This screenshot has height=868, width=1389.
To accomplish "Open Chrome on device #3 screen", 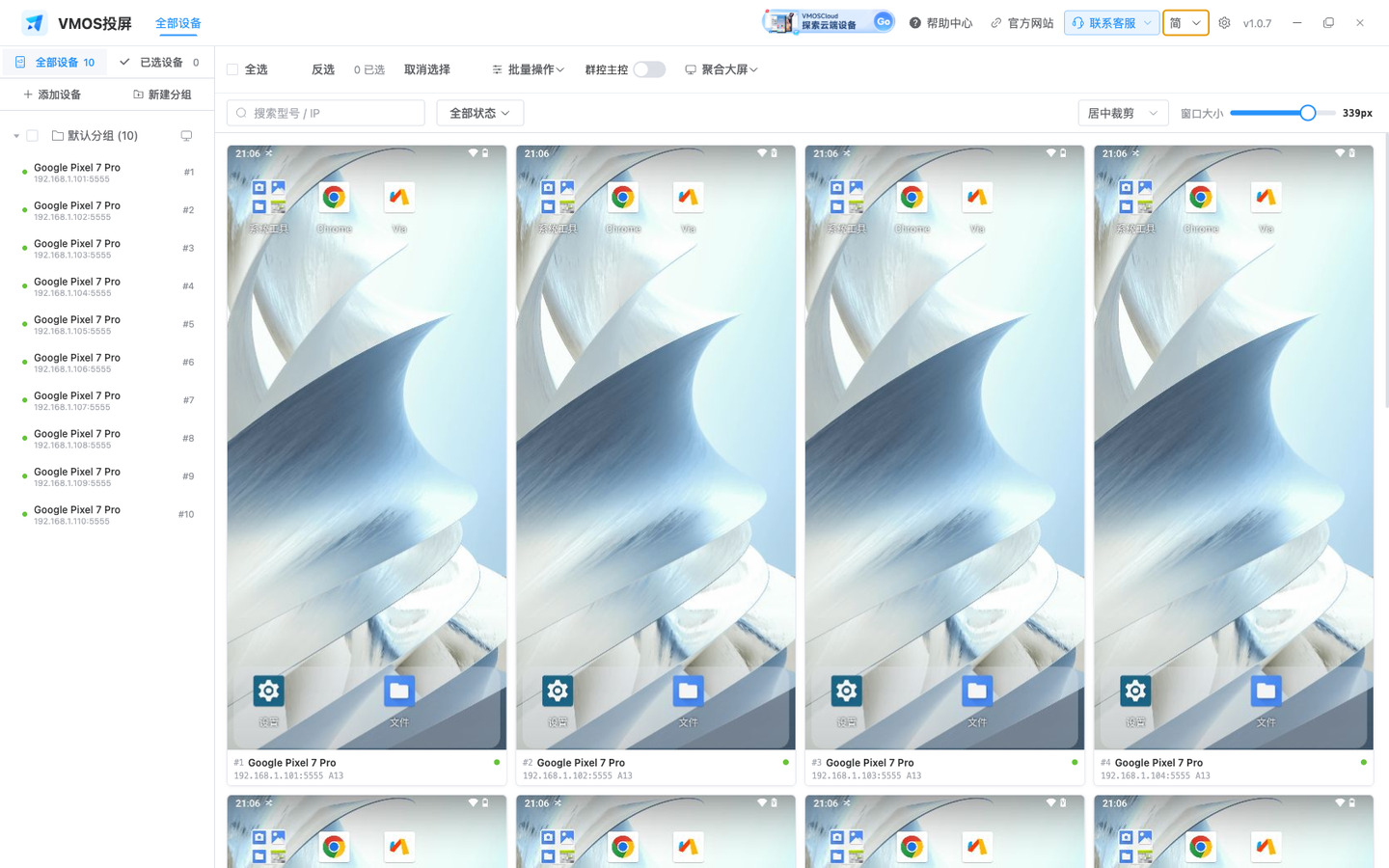I will 912,198.
